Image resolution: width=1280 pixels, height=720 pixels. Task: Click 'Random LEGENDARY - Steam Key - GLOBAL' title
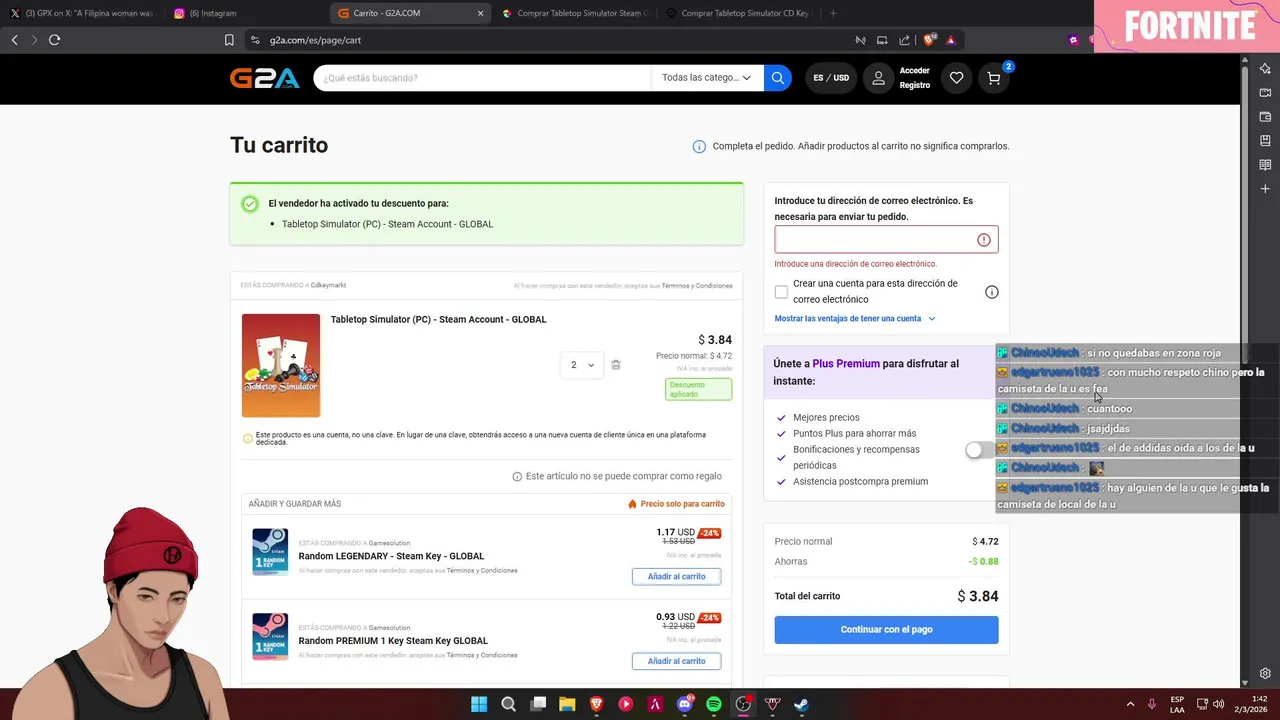pyautogui.click(x=391, y=556)
